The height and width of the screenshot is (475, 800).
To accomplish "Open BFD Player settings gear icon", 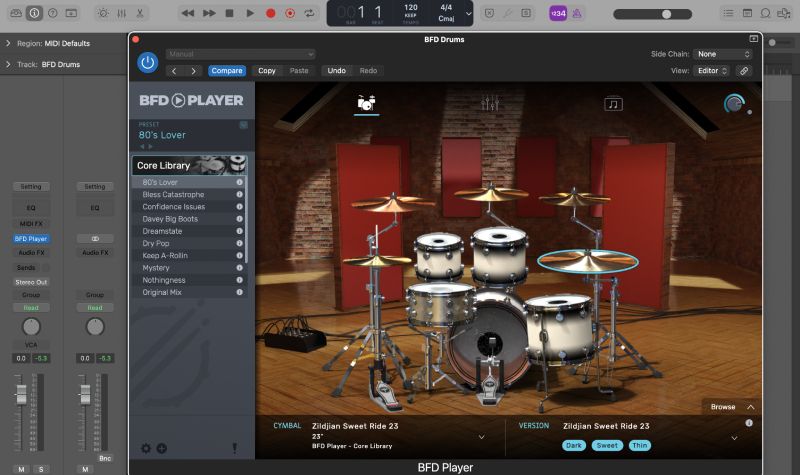I will (x=146, y=448).
